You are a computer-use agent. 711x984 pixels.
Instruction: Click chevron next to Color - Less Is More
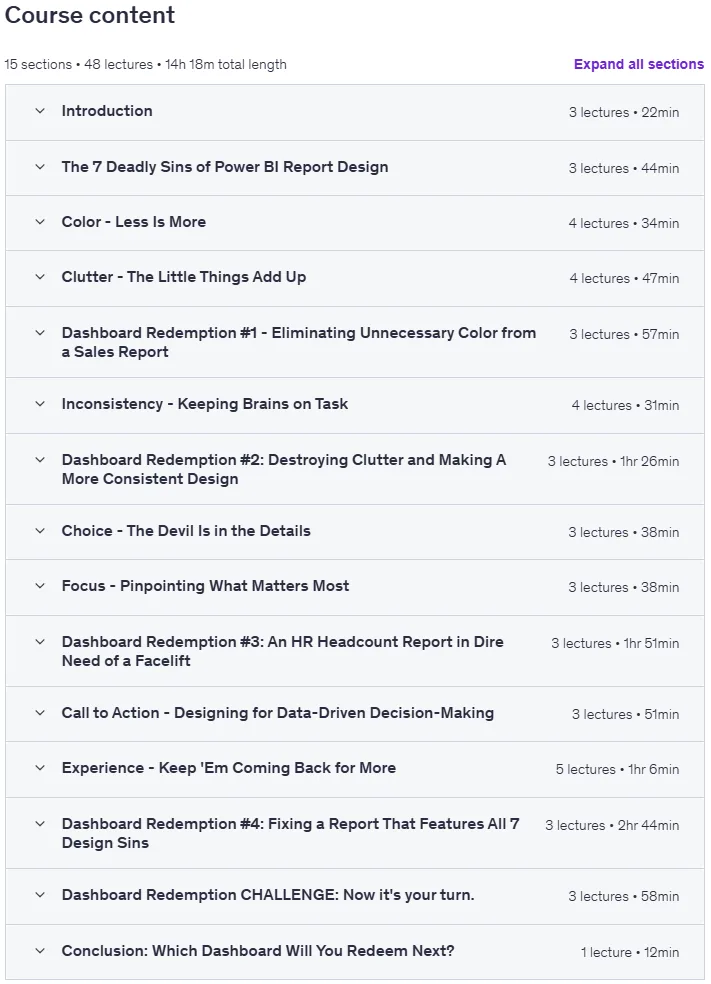click(x=40, y=222)
